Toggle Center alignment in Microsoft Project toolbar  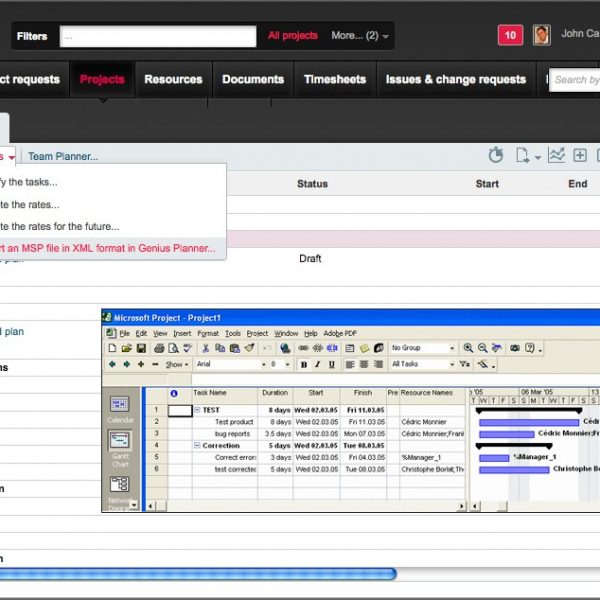pos(364,364)
